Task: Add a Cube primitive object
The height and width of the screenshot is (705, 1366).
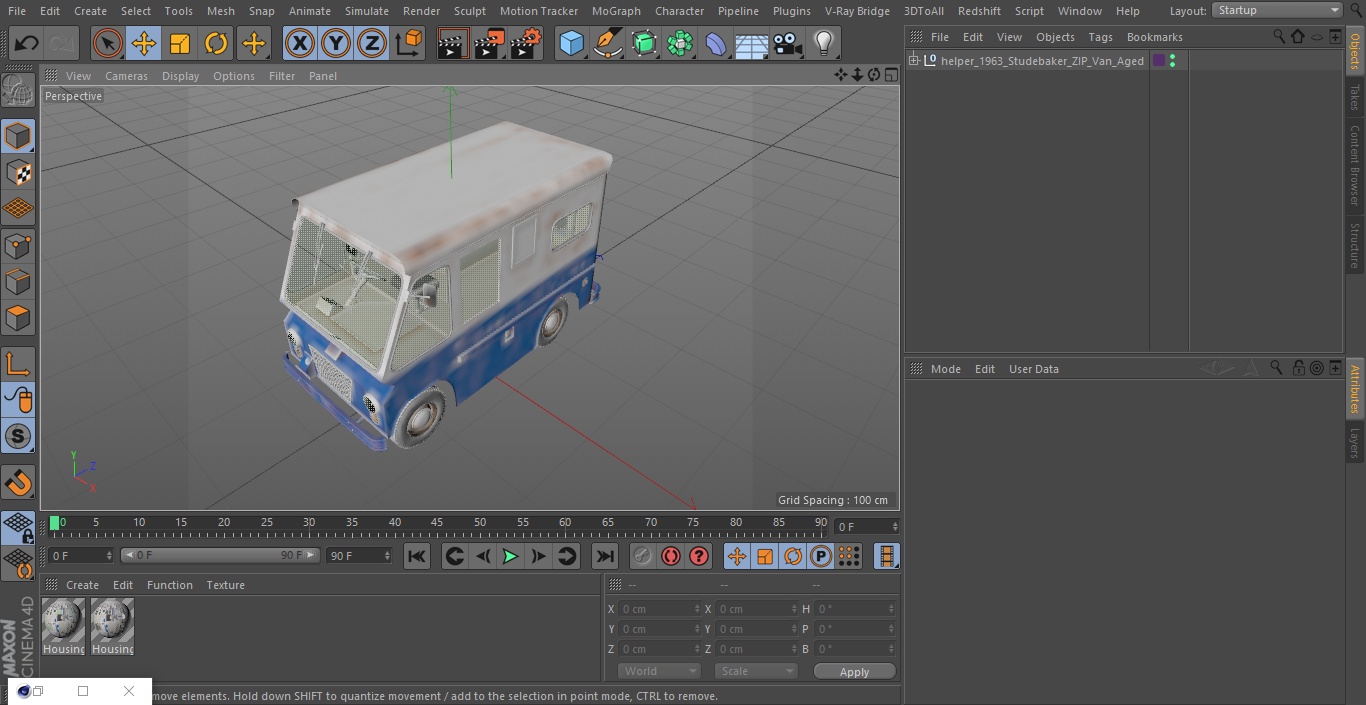Action: coord(571,43)
